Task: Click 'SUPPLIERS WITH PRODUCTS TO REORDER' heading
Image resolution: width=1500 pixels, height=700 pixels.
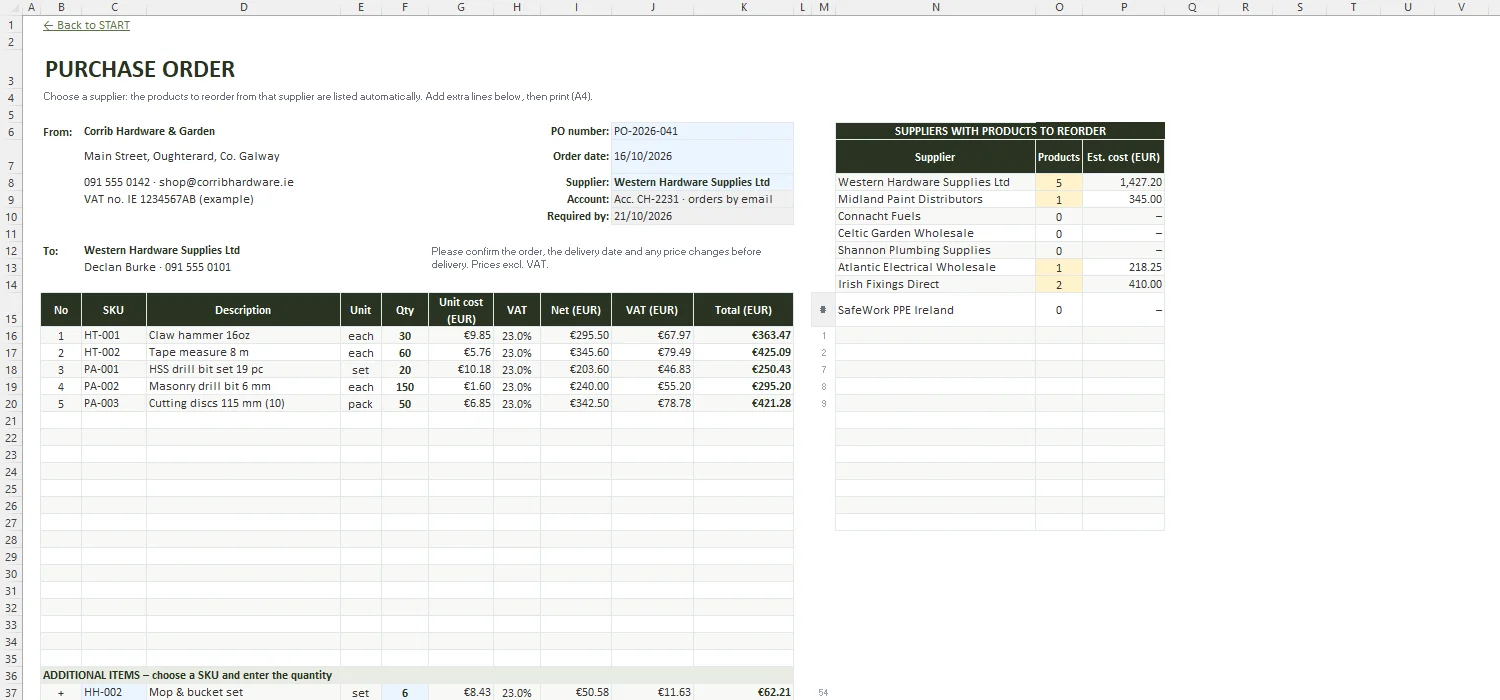Action: [x=1000, y=131]
